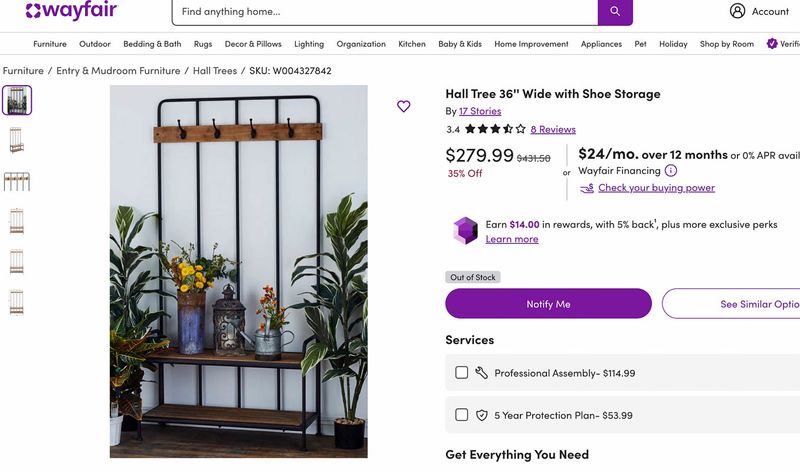Click the purple rewards gem icon

(465, 230)
